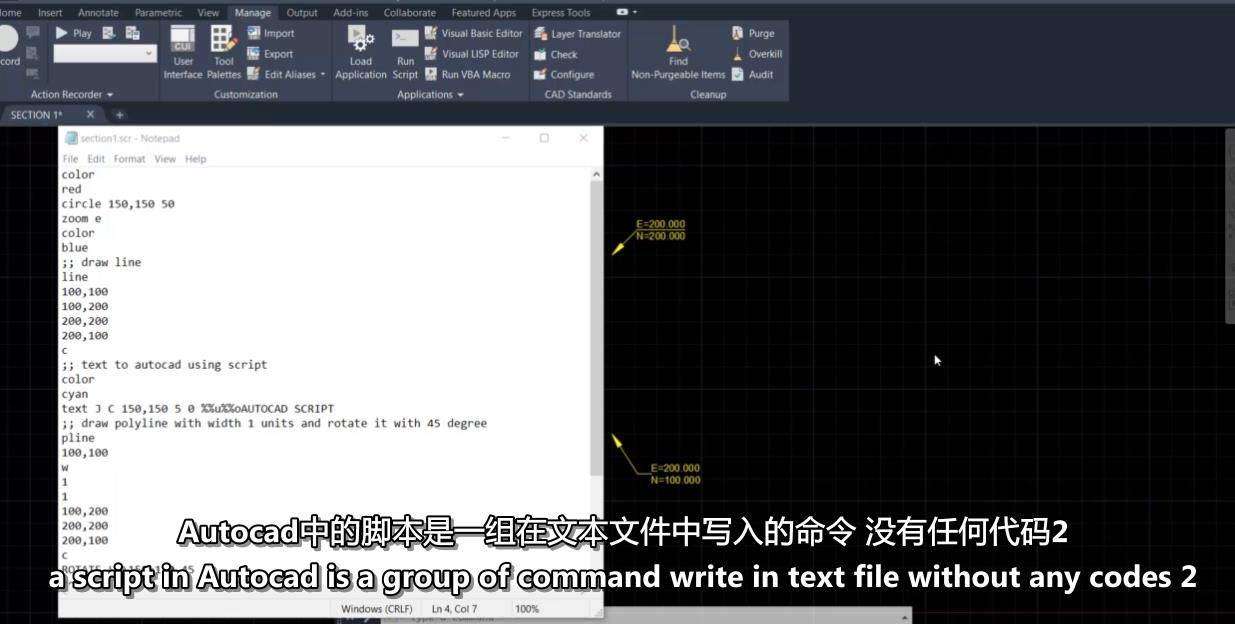Screen dimensions: 1235x624
Task: Switch to the Insert ribbon tab
Action: (49, 12)
